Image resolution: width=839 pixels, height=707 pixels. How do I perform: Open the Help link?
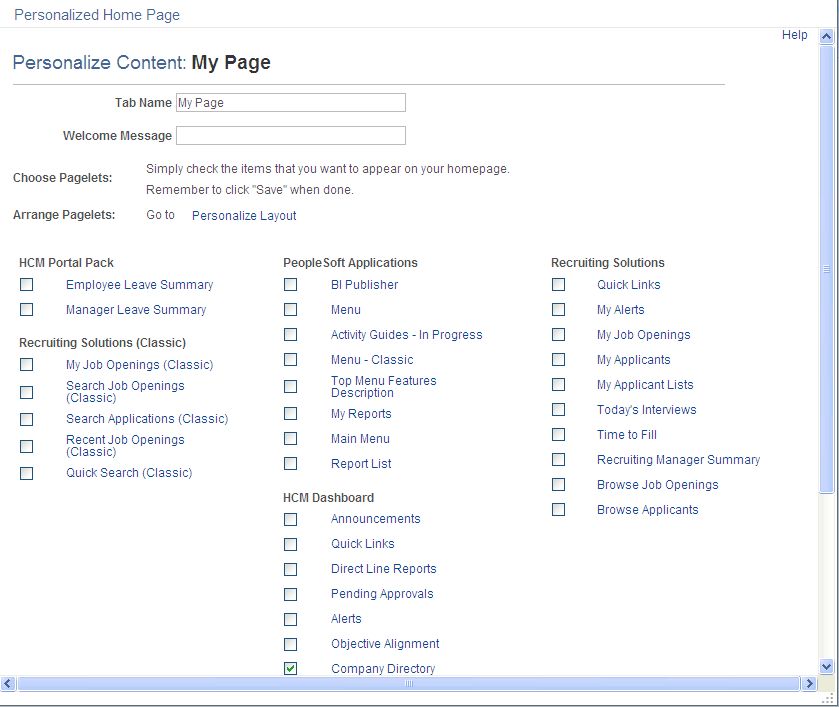(794, 34)
